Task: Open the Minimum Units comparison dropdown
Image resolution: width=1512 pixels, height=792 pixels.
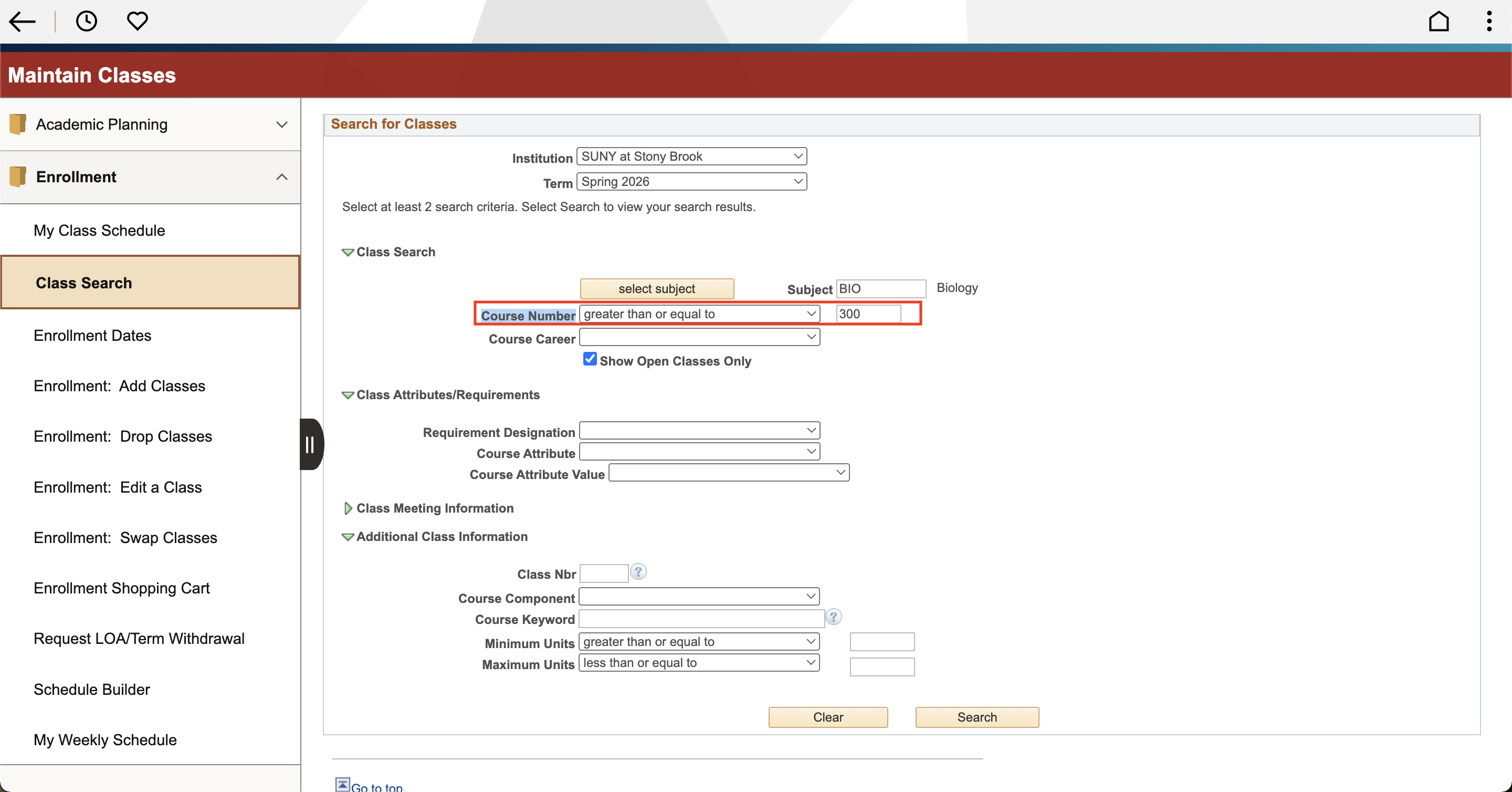Action: pos(699,642)
